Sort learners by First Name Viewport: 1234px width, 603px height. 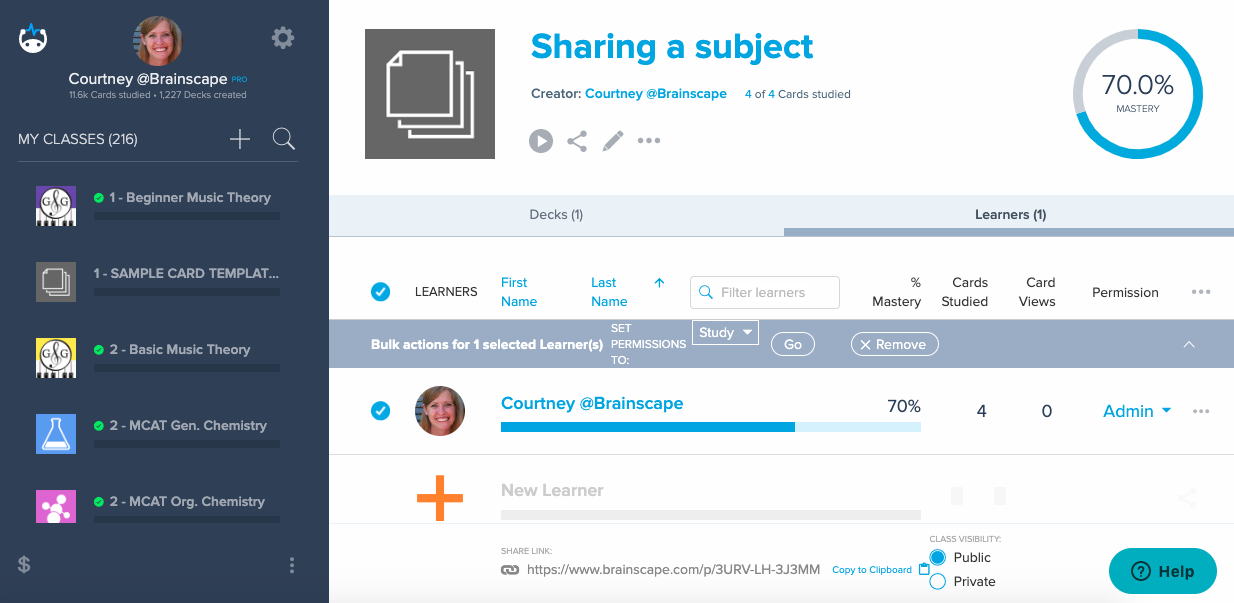519,292
